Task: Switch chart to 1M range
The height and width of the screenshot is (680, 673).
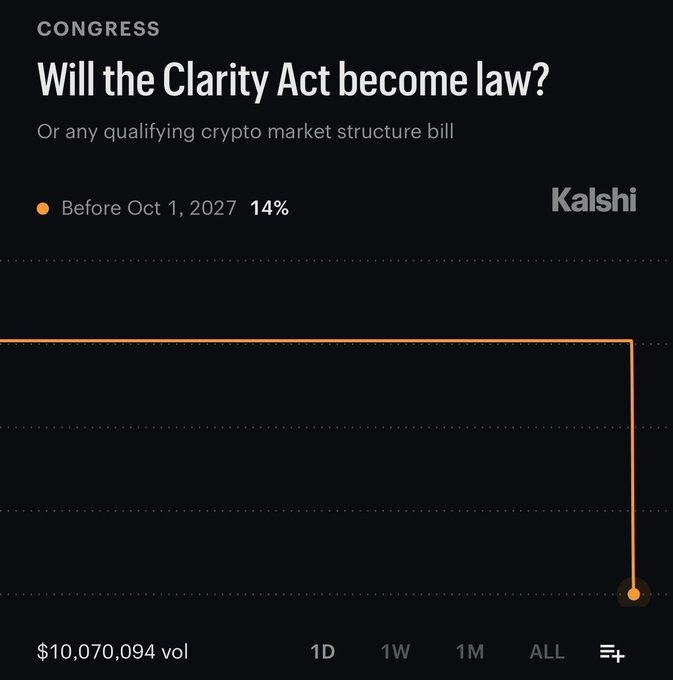Action: coord(470,652)
